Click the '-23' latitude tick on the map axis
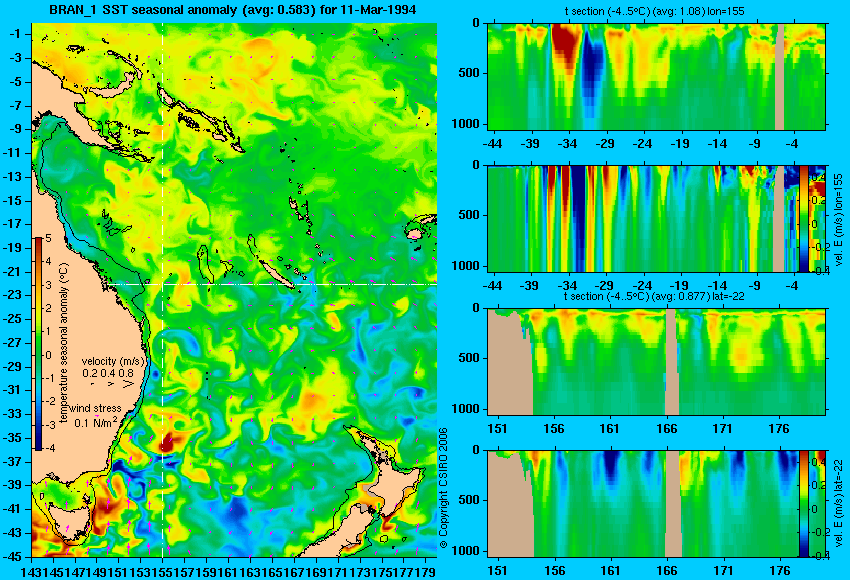Screen dimensions: 850x580 point(14,295)
